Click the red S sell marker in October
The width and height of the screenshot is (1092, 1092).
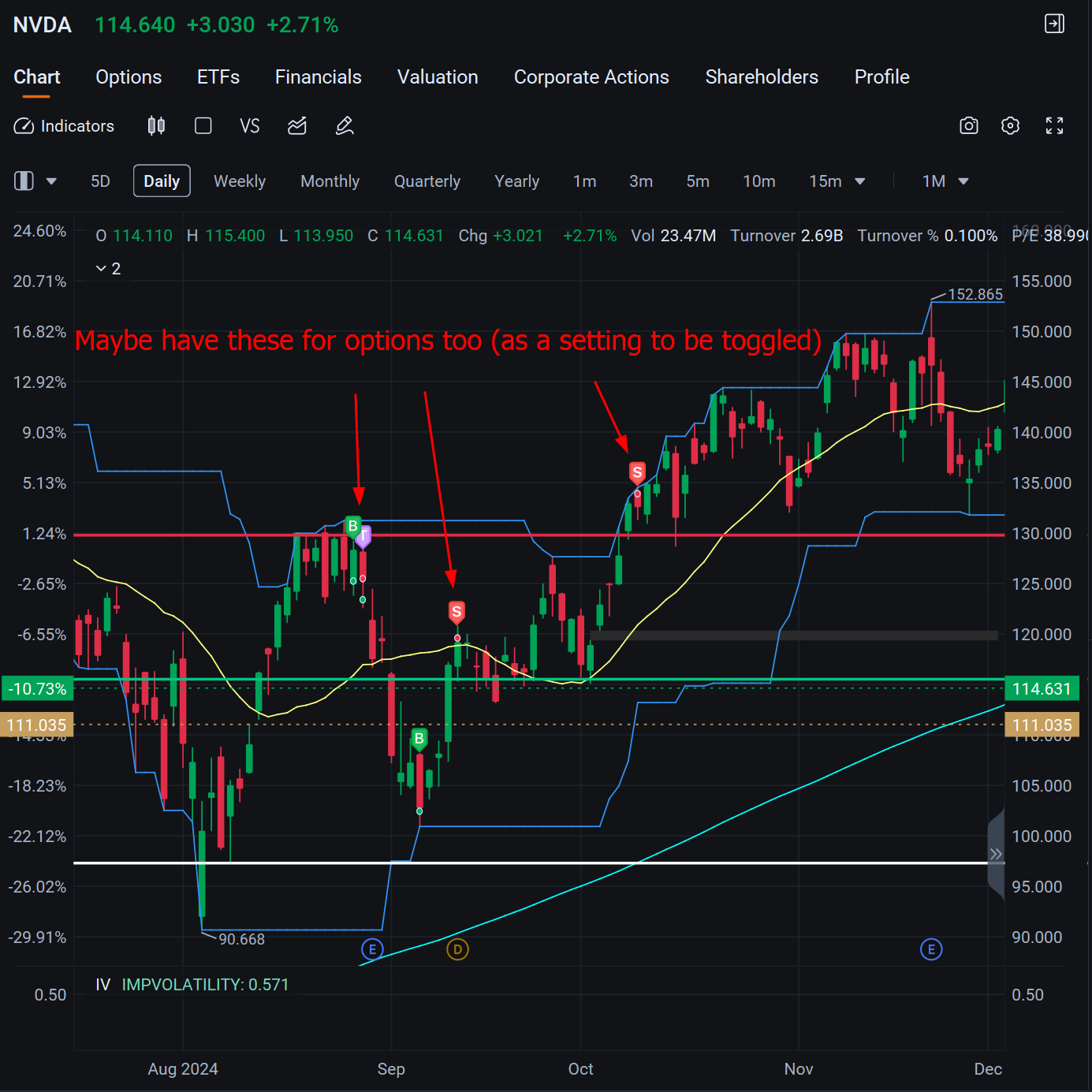click(x=637, y=473)
